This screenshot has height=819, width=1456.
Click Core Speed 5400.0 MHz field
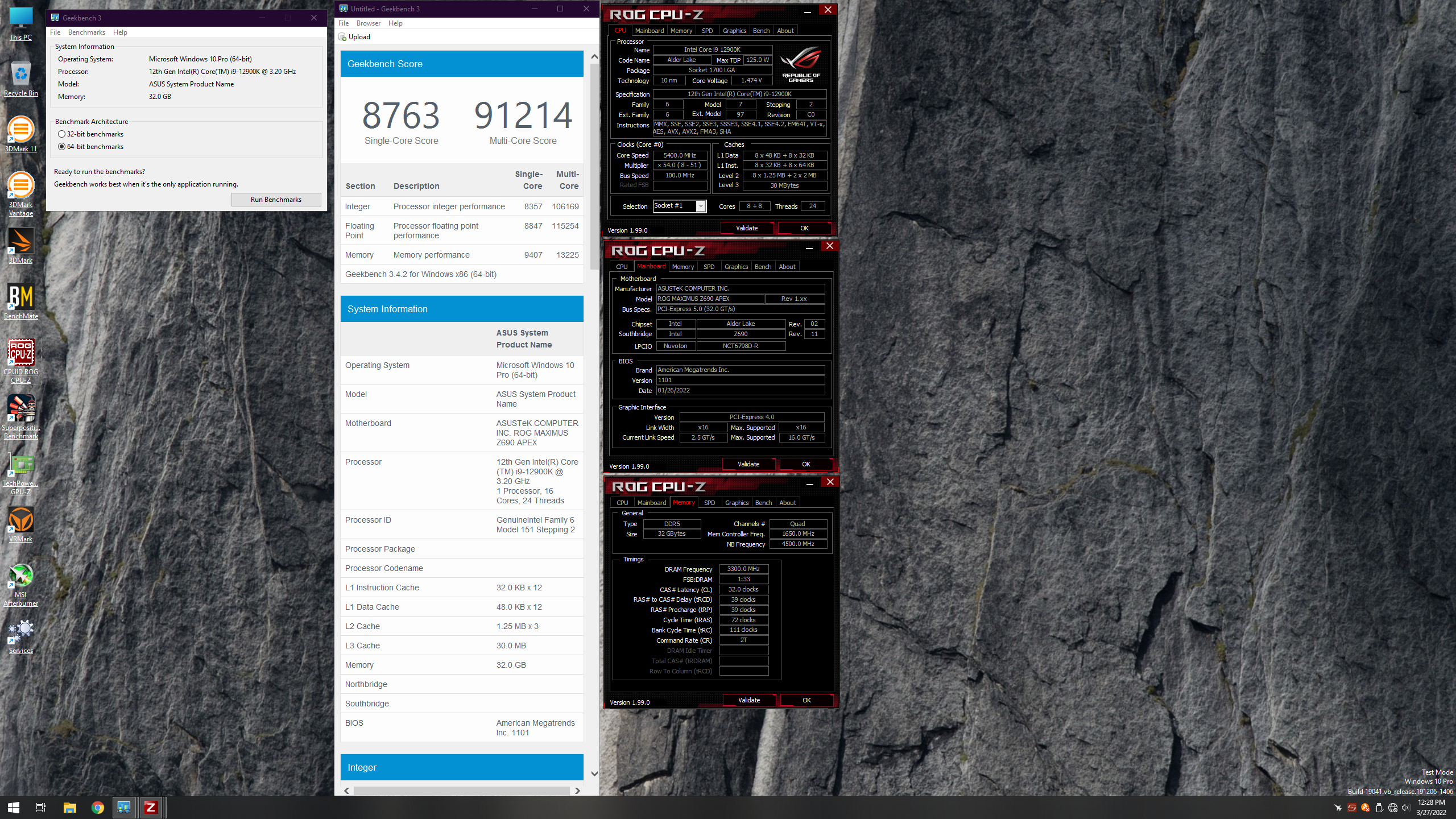(680, 155)
